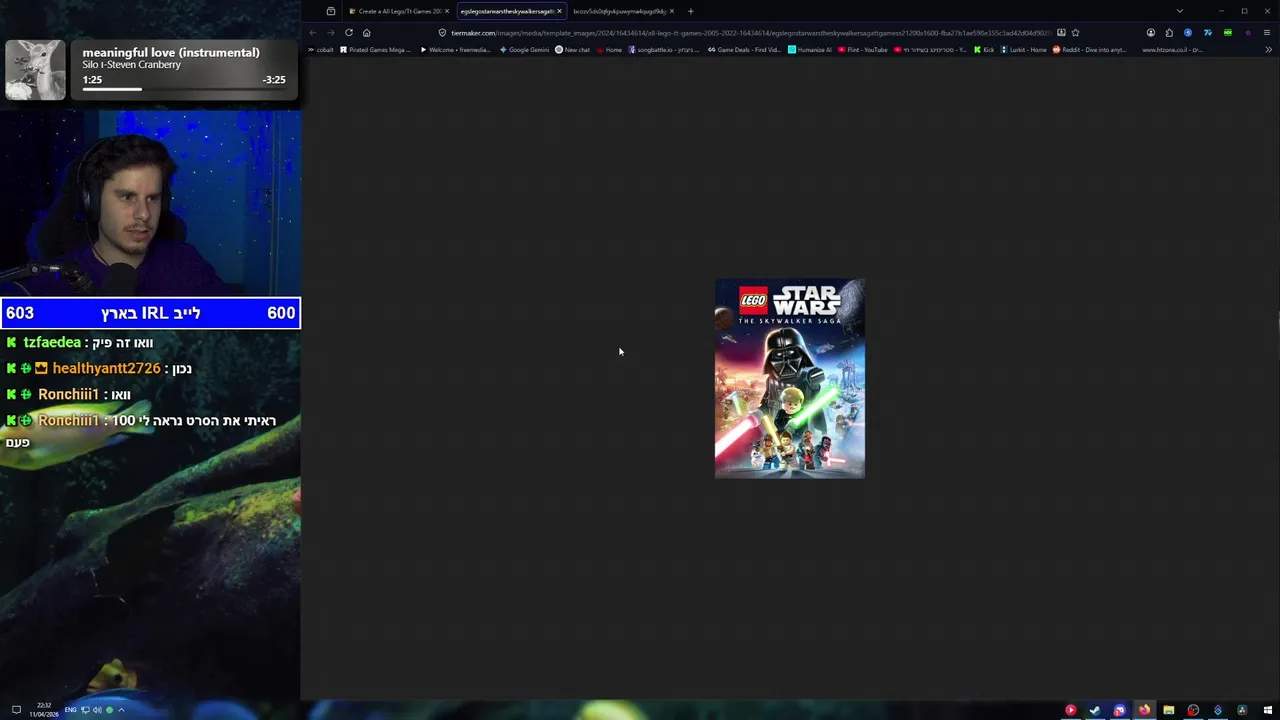Open the Firefox account icon
1280x720 pixels.
(x=1150, y=32)
